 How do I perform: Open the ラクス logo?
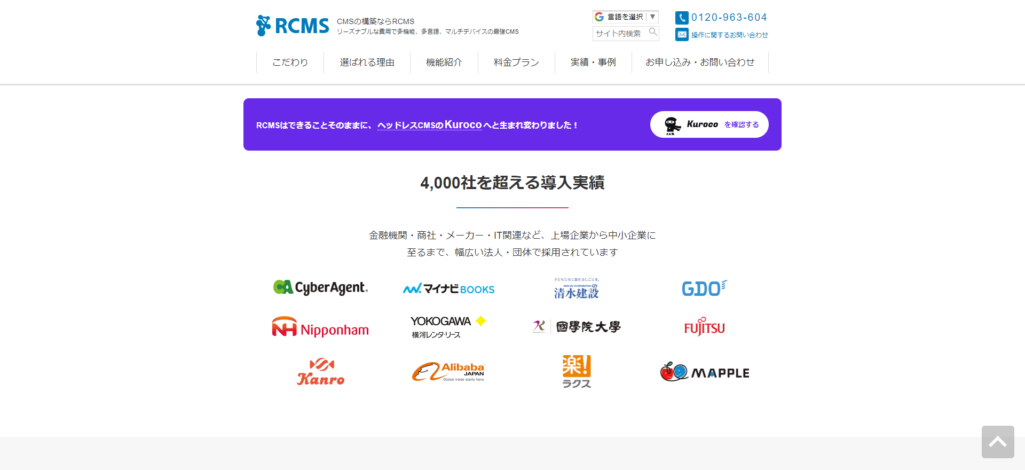577,371
